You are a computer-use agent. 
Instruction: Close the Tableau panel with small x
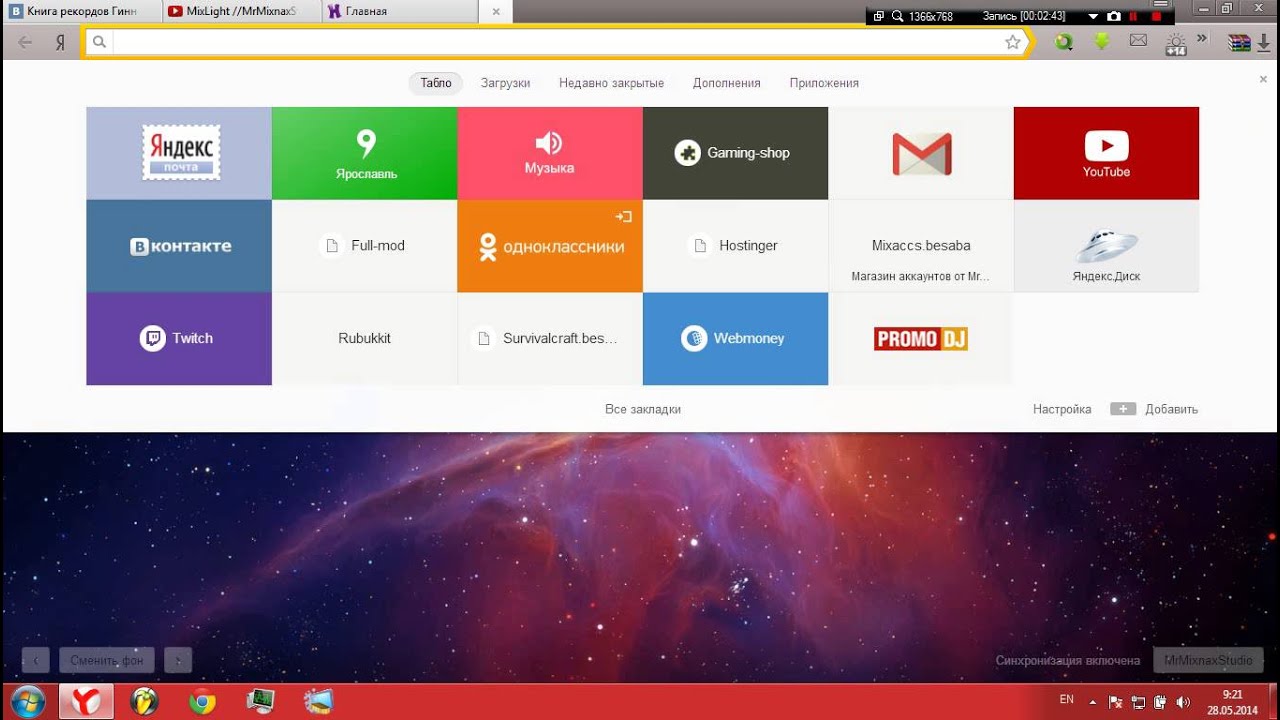tap(1263, 79)
